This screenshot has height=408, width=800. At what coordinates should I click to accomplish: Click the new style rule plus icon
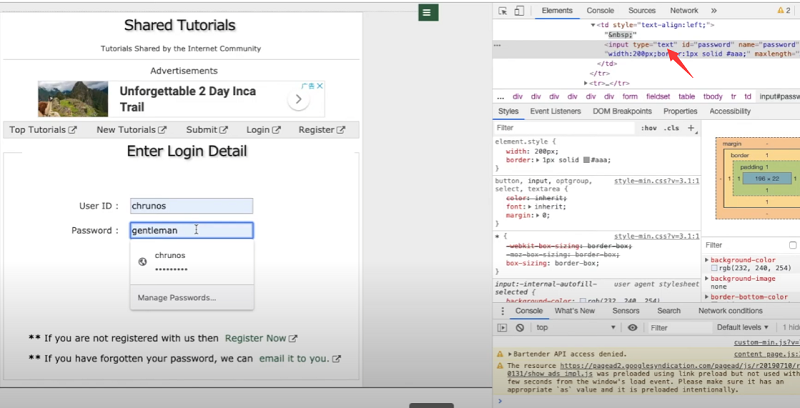pyautogui.click(x=691, y=128)
